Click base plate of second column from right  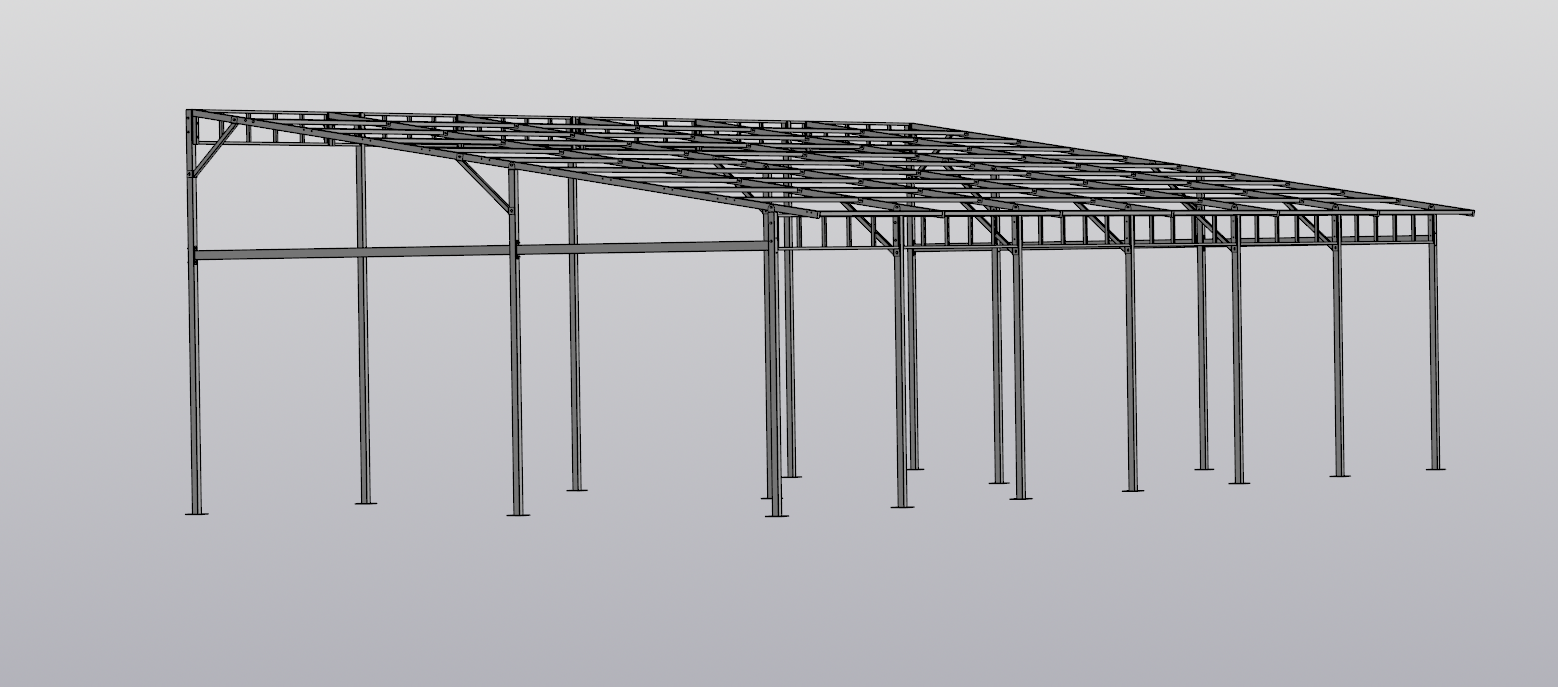[1340, 475]
